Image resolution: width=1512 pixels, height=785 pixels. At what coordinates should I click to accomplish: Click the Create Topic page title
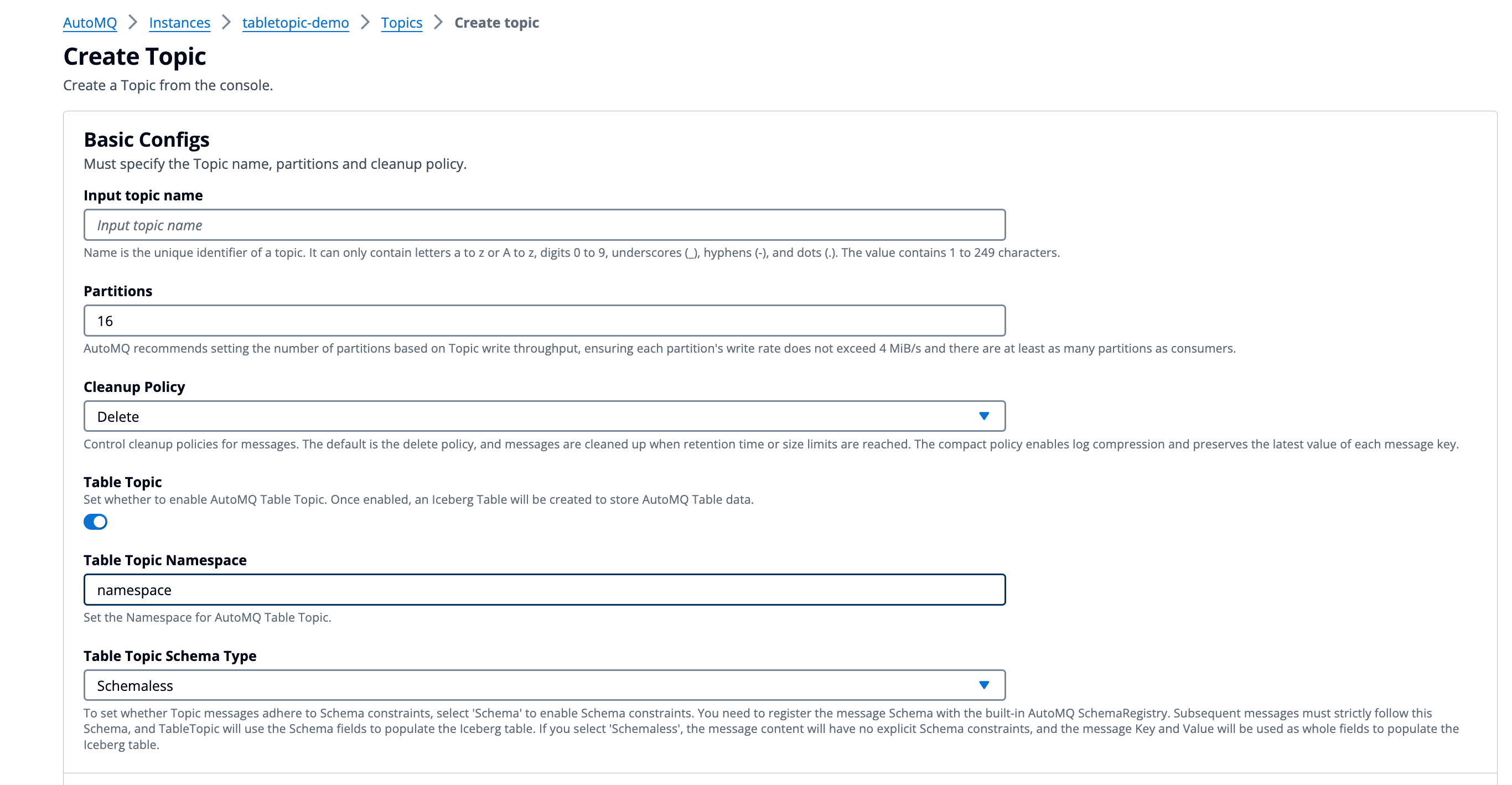(x=134, y=56)
